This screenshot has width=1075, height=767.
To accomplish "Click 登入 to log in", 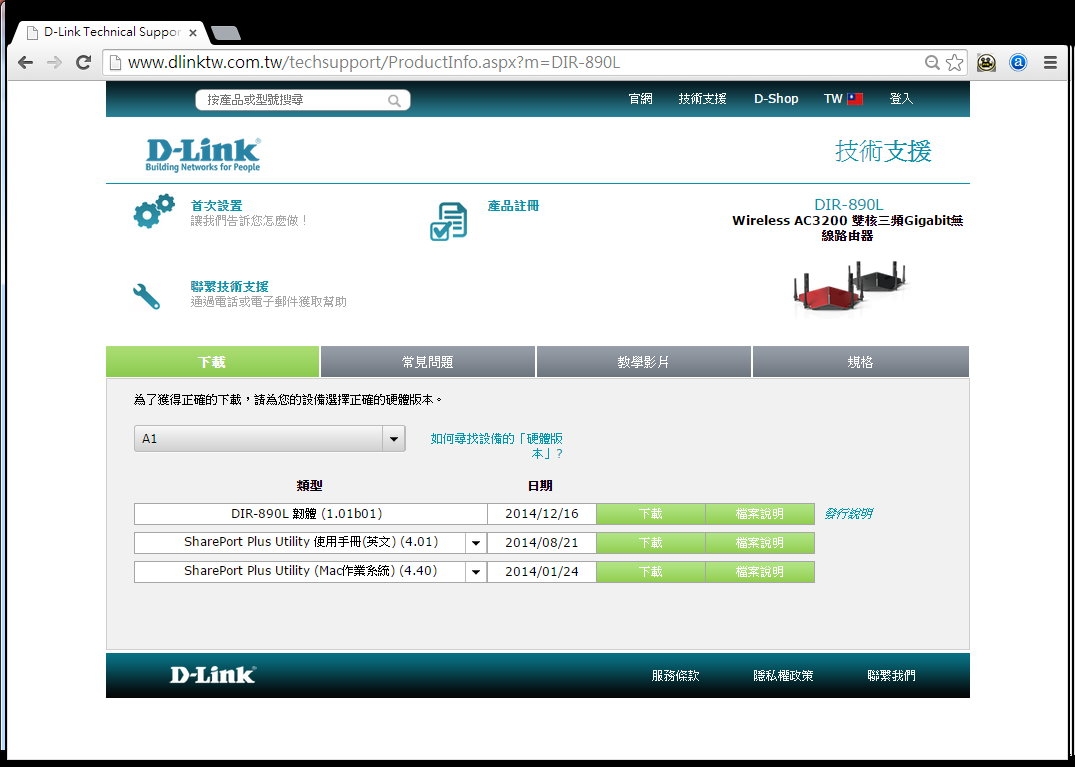I will pyautogui.click(x=901, y=99).
